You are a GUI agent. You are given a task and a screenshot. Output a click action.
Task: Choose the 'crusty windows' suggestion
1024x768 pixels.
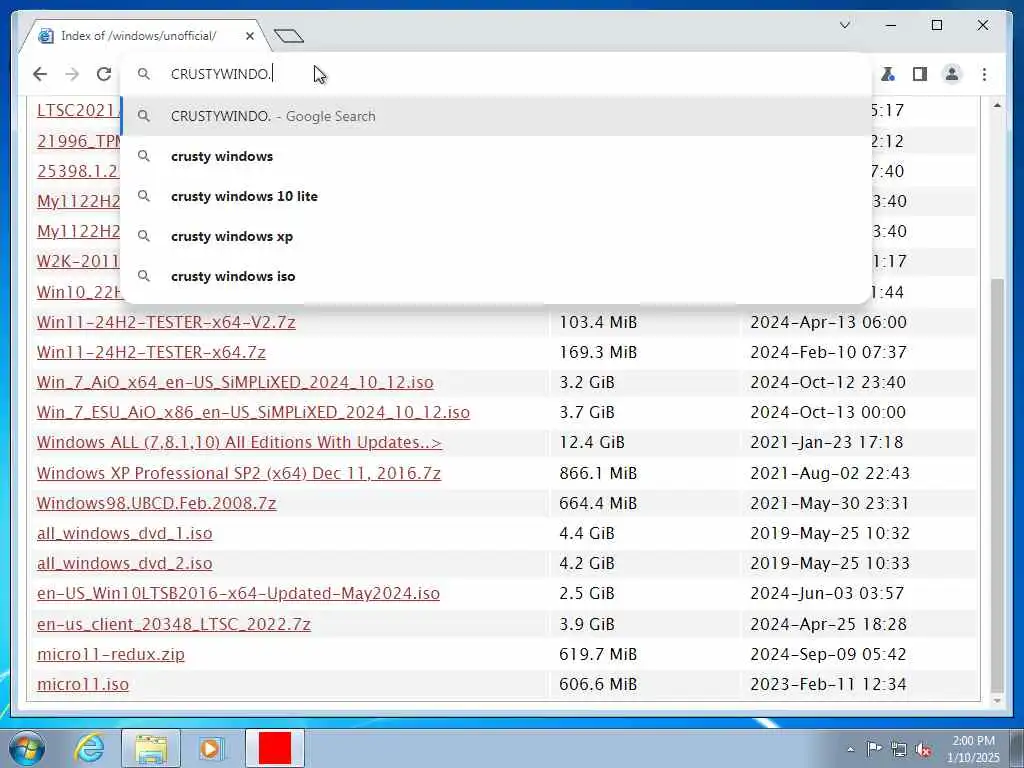(496, 156)
